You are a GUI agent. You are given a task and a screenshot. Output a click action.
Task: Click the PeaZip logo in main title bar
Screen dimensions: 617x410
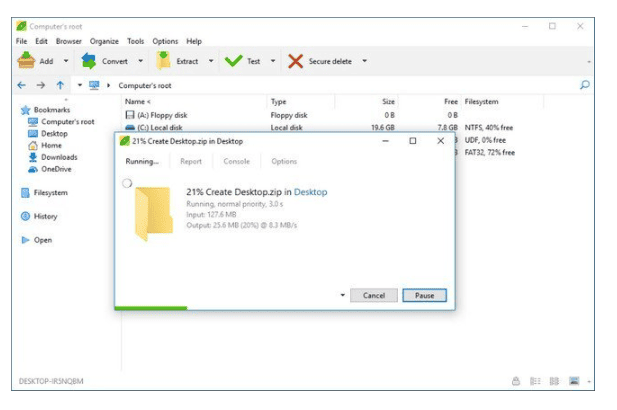(x=21, y=26)
